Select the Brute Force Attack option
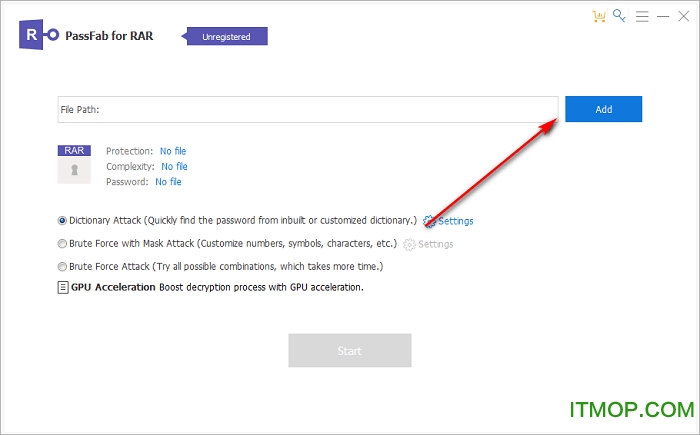Image resolution: width=700 pixels, height=435 pixels. point(62,267)
